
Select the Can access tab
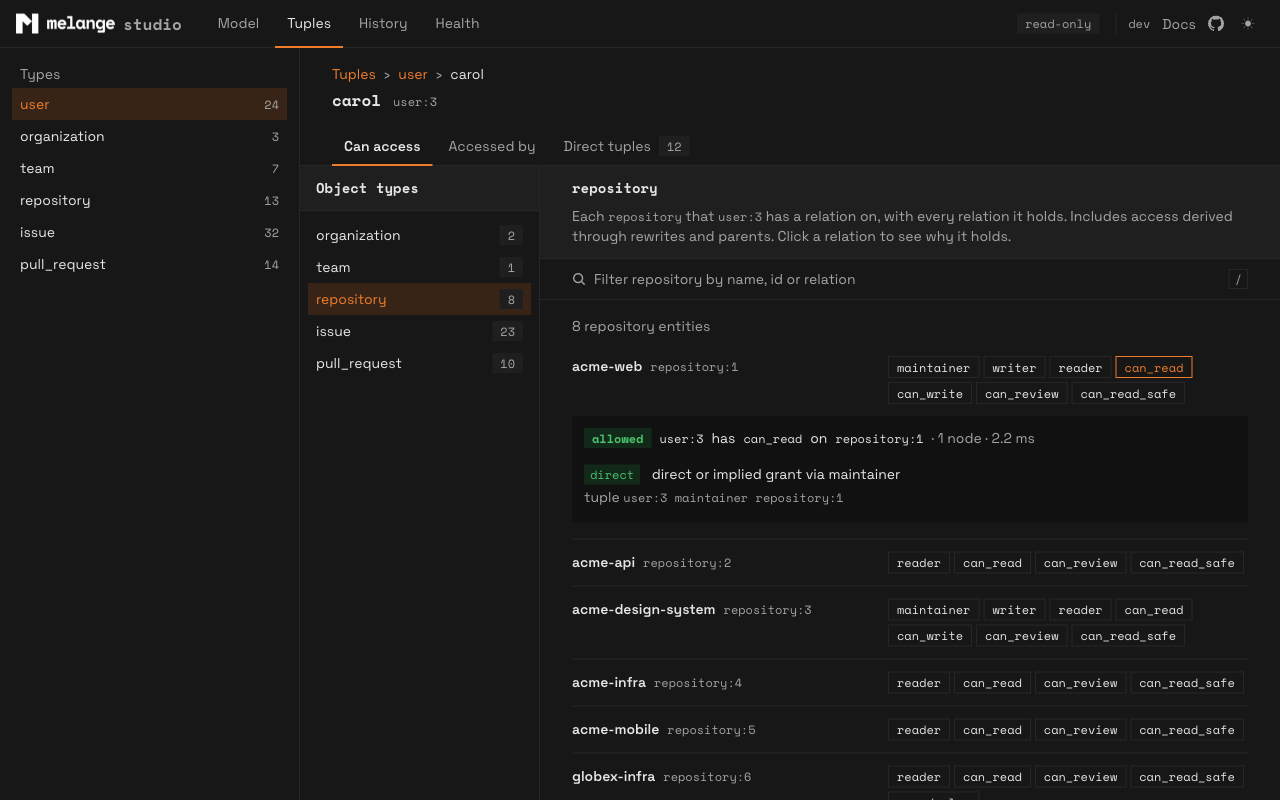click(382, 146)
